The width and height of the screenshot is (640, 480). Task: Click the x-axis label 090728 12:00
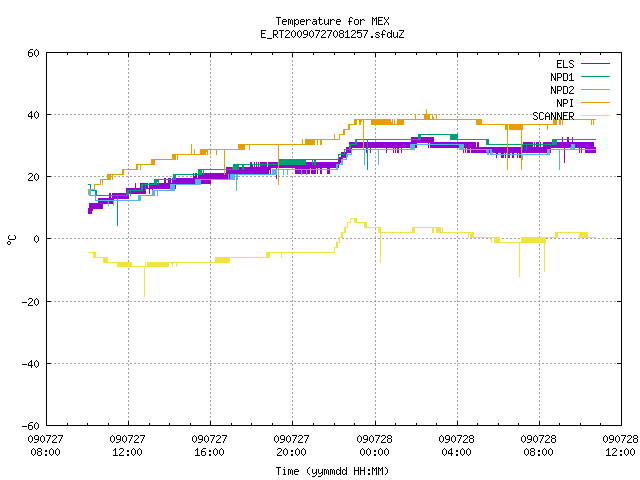pyautogui.click(x=620, y=446)
